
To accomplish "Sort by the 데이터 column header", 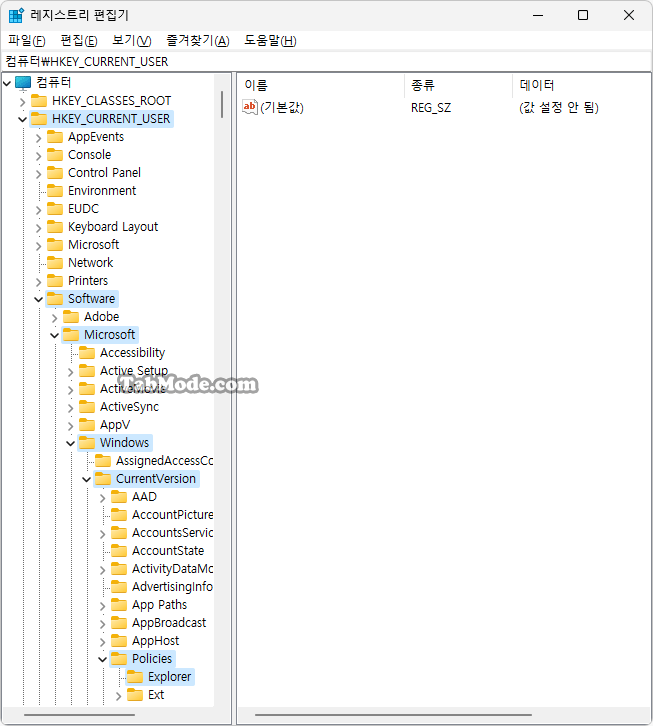I will (x=537, y=85).
